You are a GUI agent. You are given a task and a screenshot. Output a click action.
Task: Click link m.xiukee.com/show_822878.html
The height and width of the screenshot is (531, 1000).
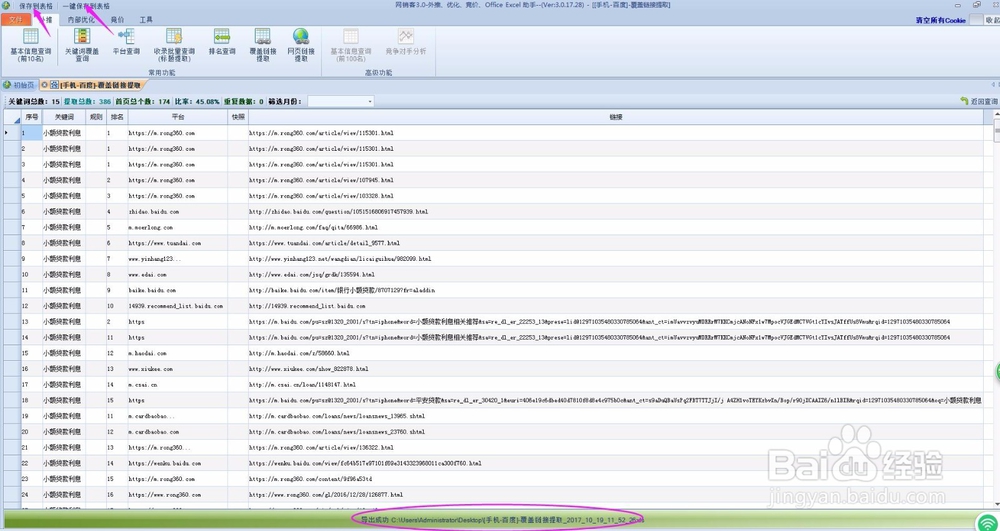(x=309, y=369)
